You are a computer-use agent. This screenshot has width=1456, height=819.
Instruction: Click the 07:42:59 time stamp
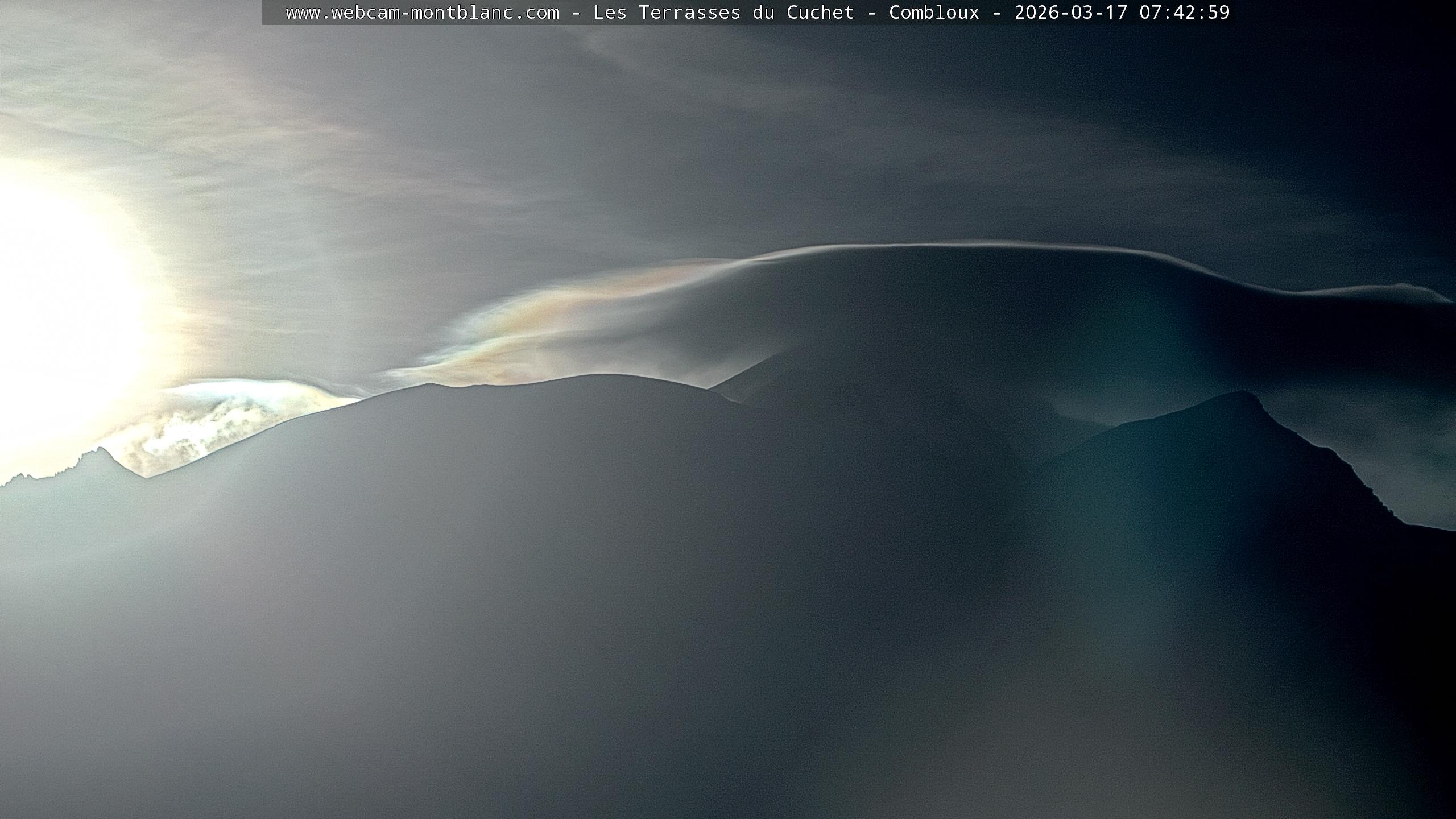(x=1184, y=13)
